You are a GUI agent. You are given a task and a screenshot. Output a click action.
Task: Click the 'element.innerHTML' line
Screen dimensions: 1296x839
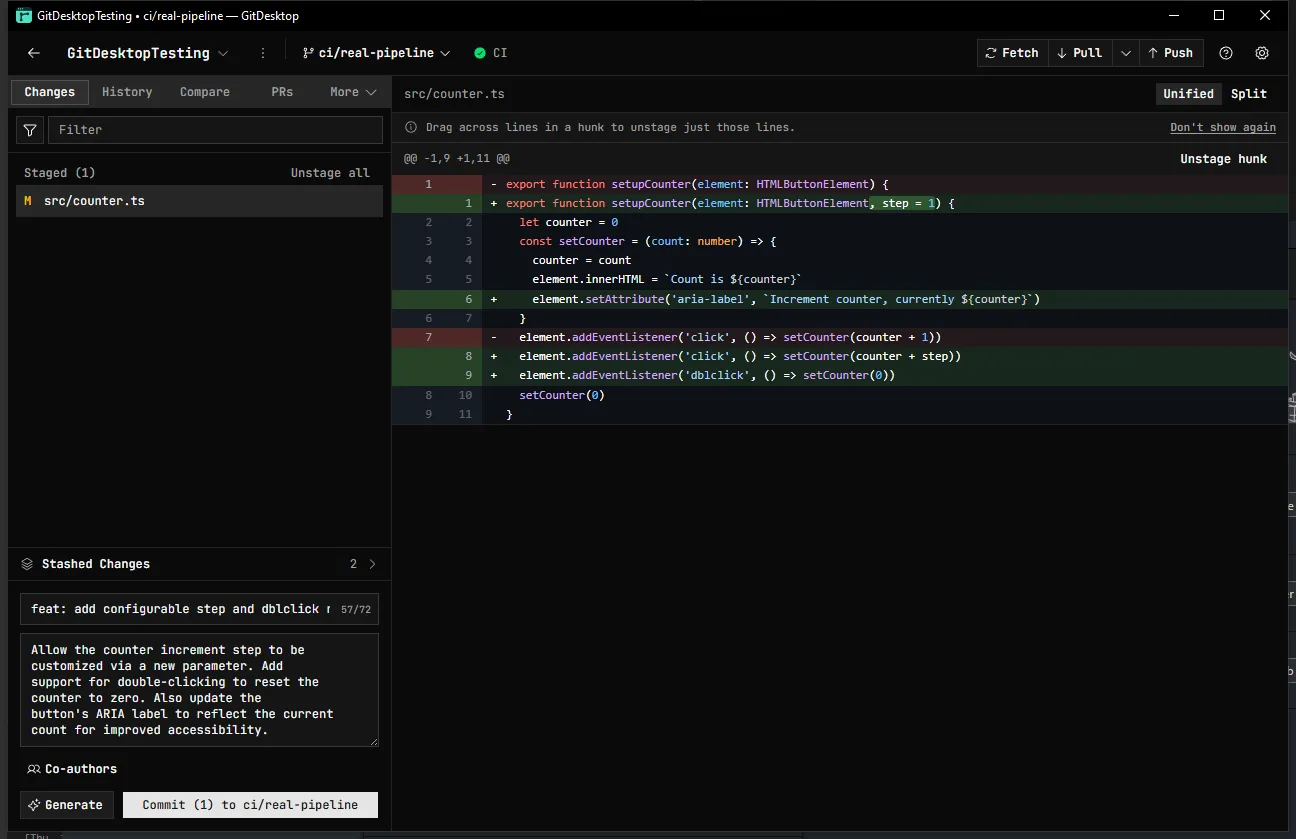[840, 280]
